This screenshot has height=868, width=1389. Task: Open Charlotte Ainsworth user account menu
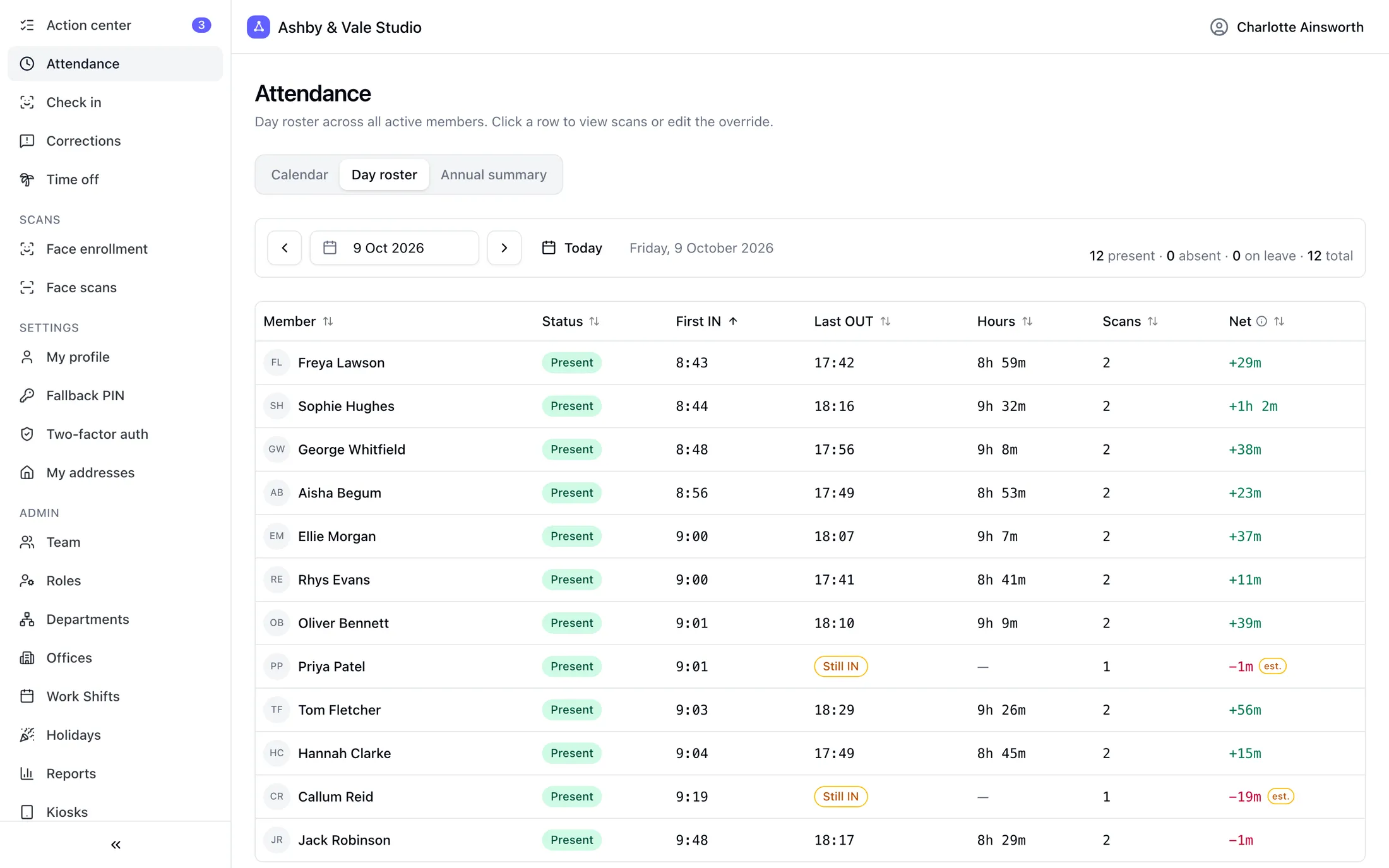pos(1287,27)
